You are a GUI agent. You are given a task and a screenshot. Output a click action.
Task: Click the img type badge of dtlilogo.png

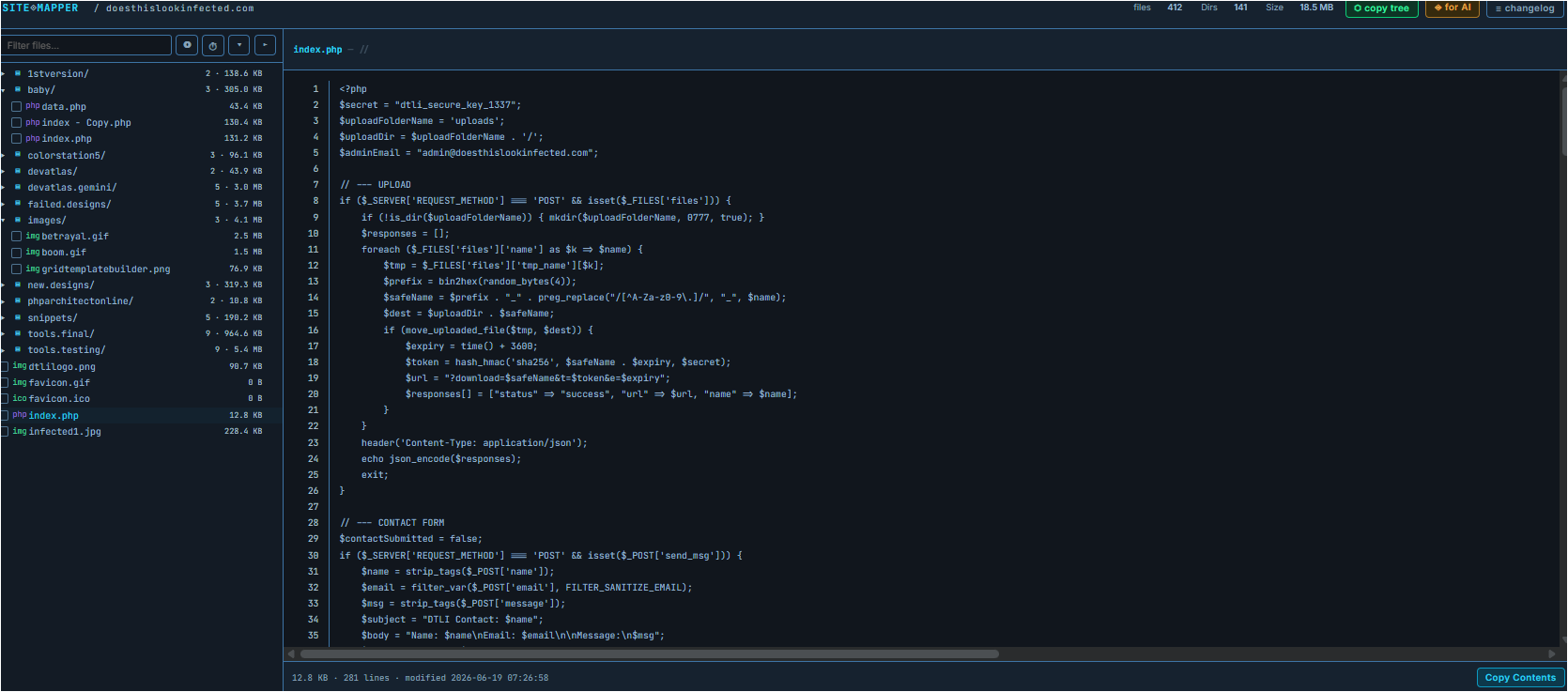point(20,366)
